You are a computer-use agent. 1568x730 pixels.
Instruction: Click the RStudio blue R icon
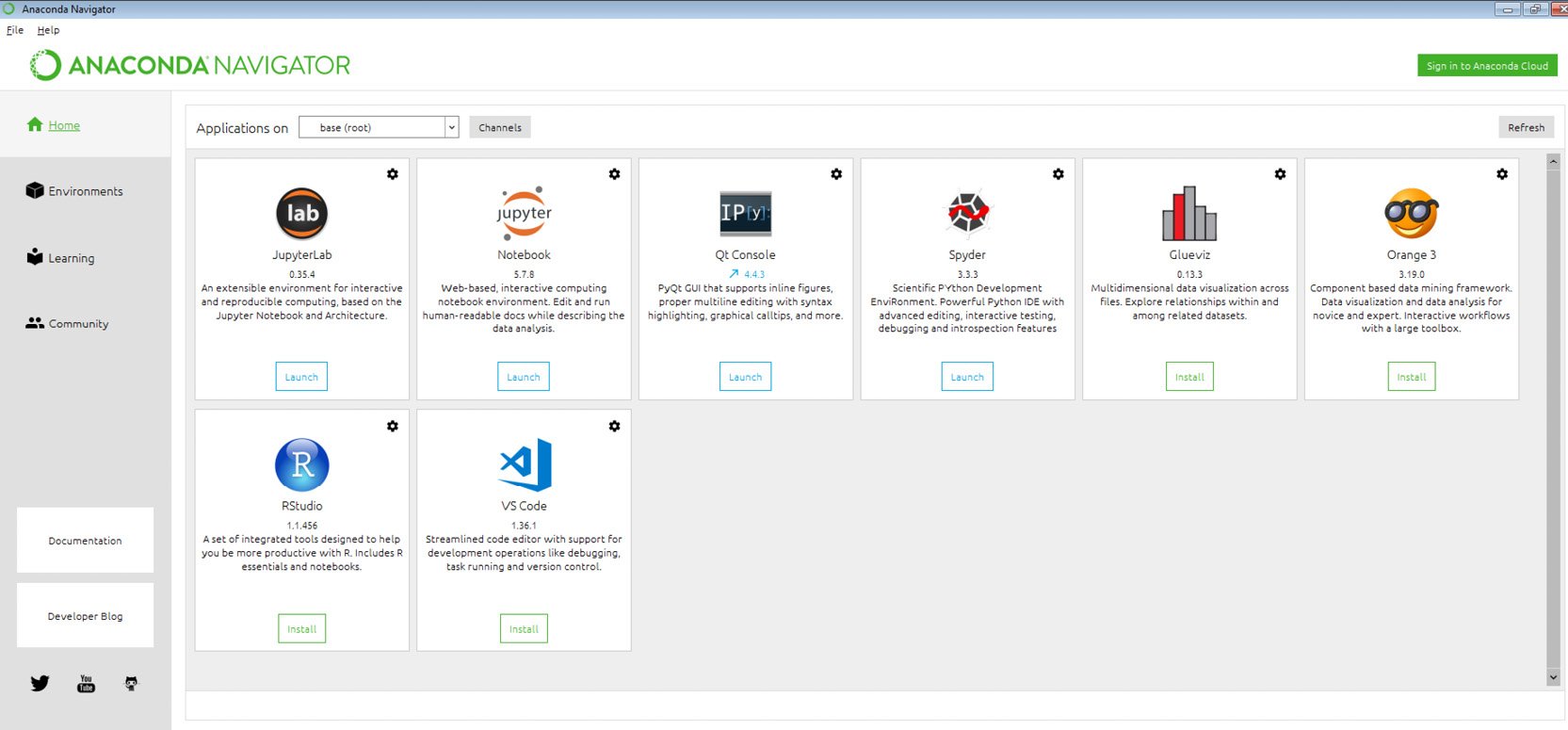[301, 464]
